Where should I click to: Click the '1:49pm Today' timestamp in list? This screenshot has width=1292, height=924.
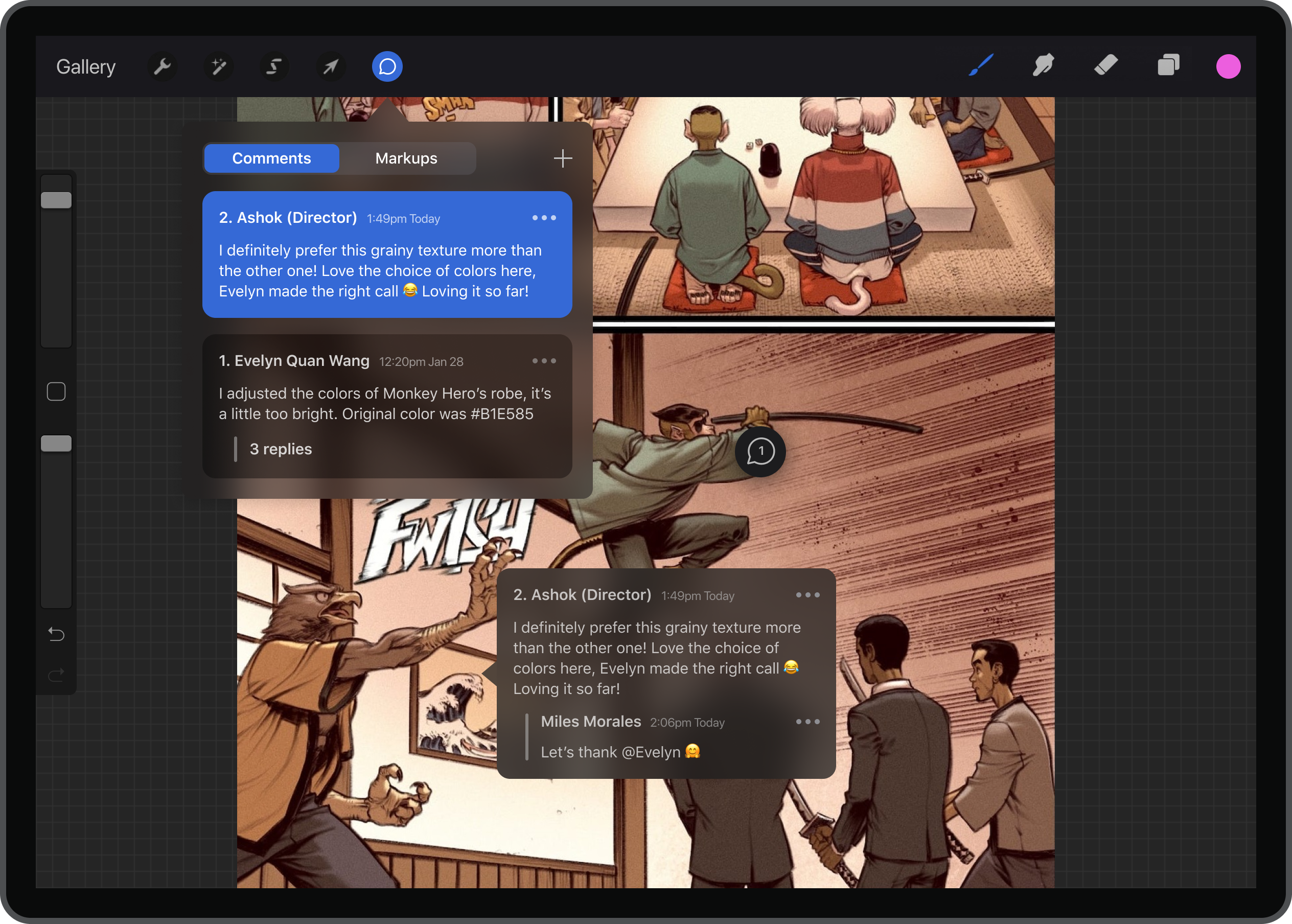[x=403, y=219]
